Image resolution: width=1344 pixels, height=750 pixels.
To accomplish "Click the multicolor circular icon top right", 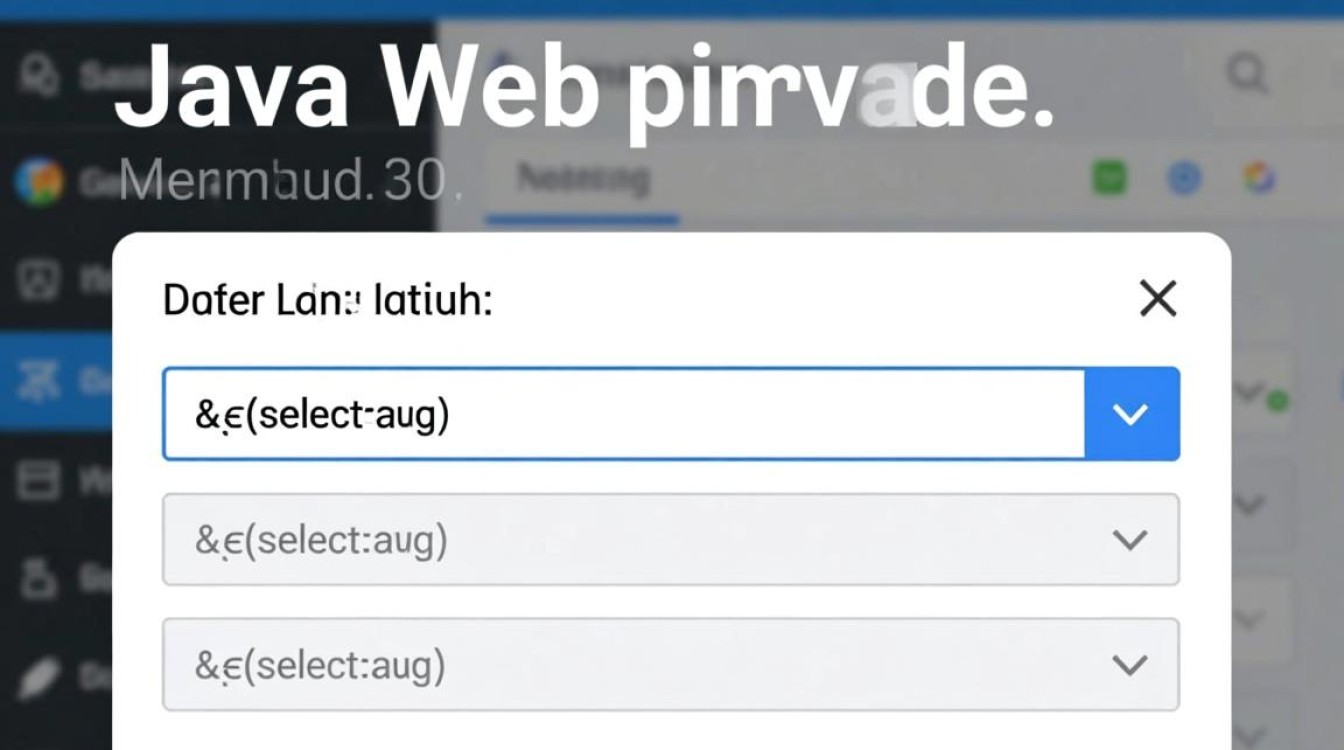I will tap(1258, 179).
